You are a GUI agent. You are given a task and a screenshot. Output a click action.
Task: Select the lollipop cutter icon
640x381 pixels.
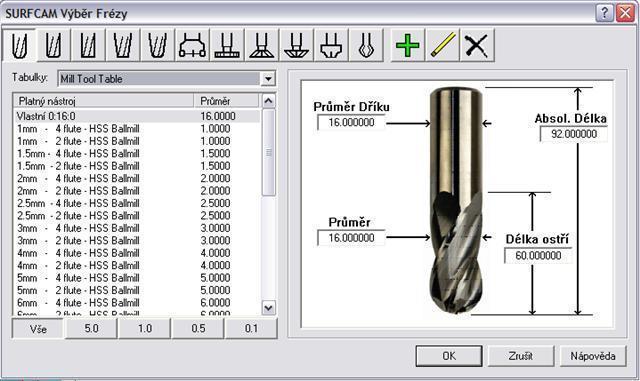pos(366,45)
